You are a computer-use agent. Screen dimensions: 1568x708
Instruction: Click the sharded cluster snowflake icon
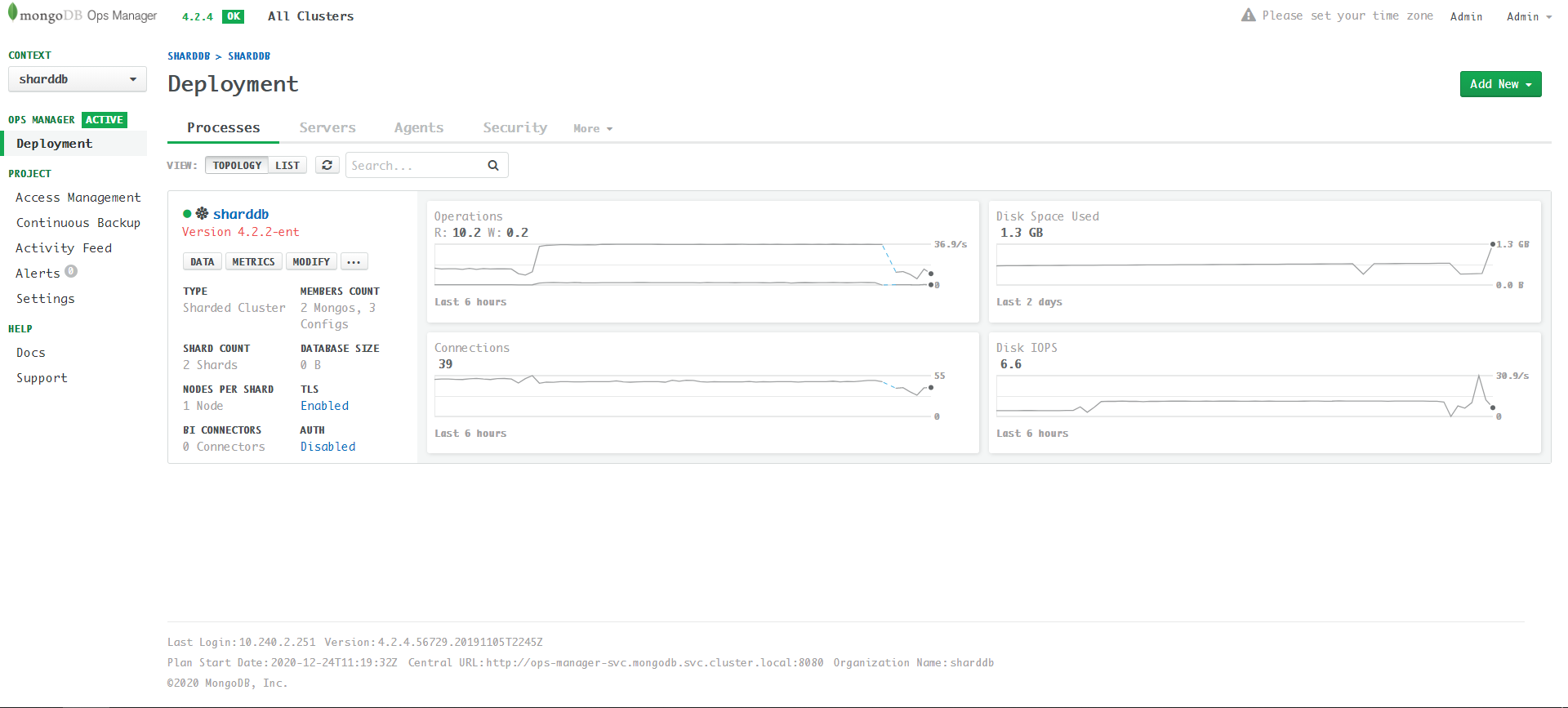[202, 213]
